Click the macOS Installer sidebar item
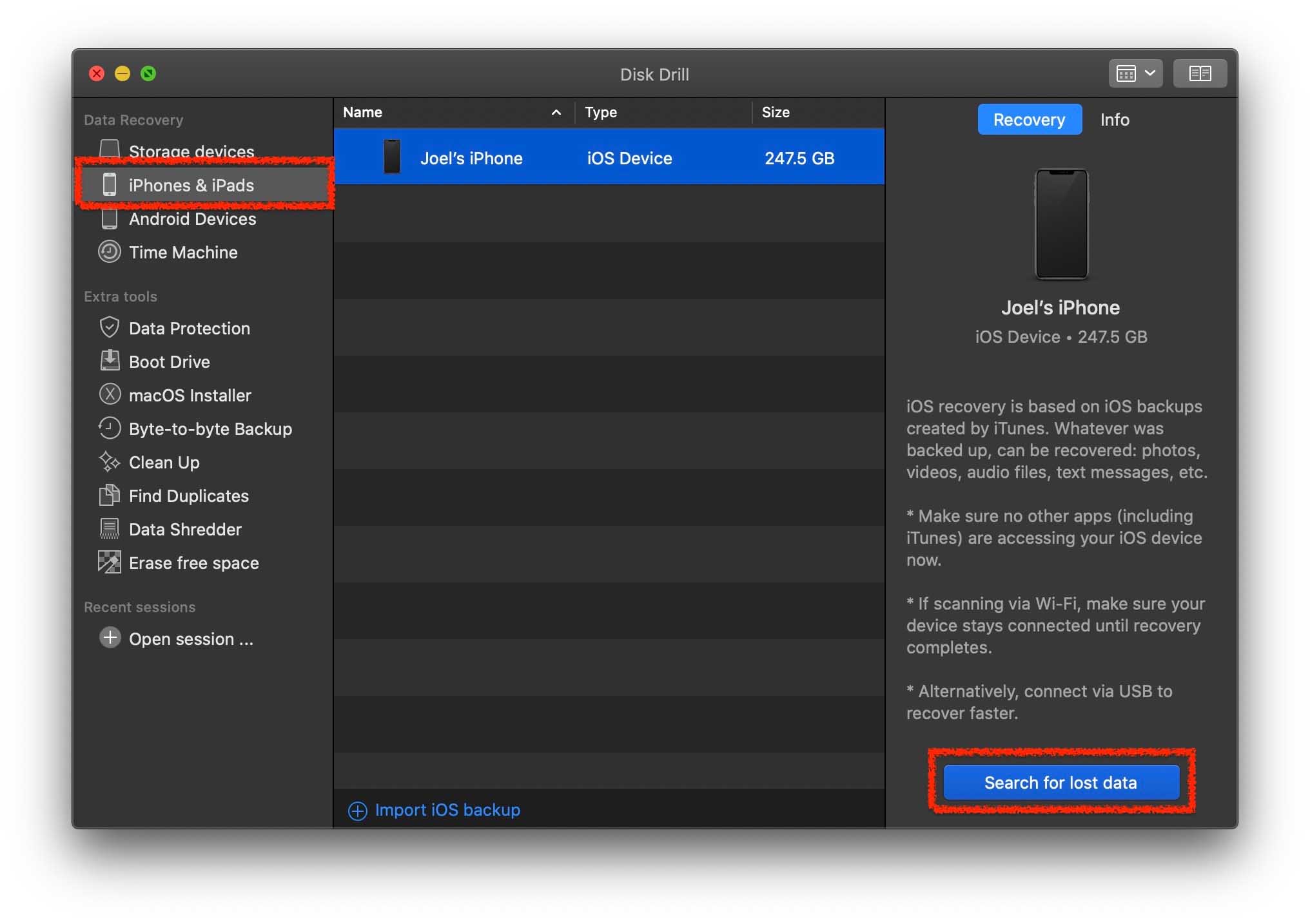The height and width of the screenshot is (924, 1310). [x=190, y=394]
